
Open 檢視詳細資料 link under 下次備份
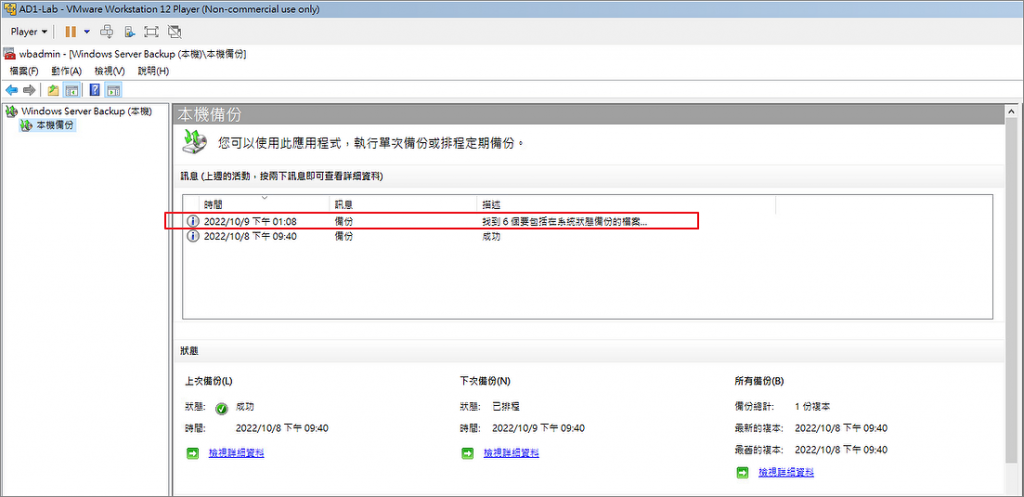coord(511,453)
